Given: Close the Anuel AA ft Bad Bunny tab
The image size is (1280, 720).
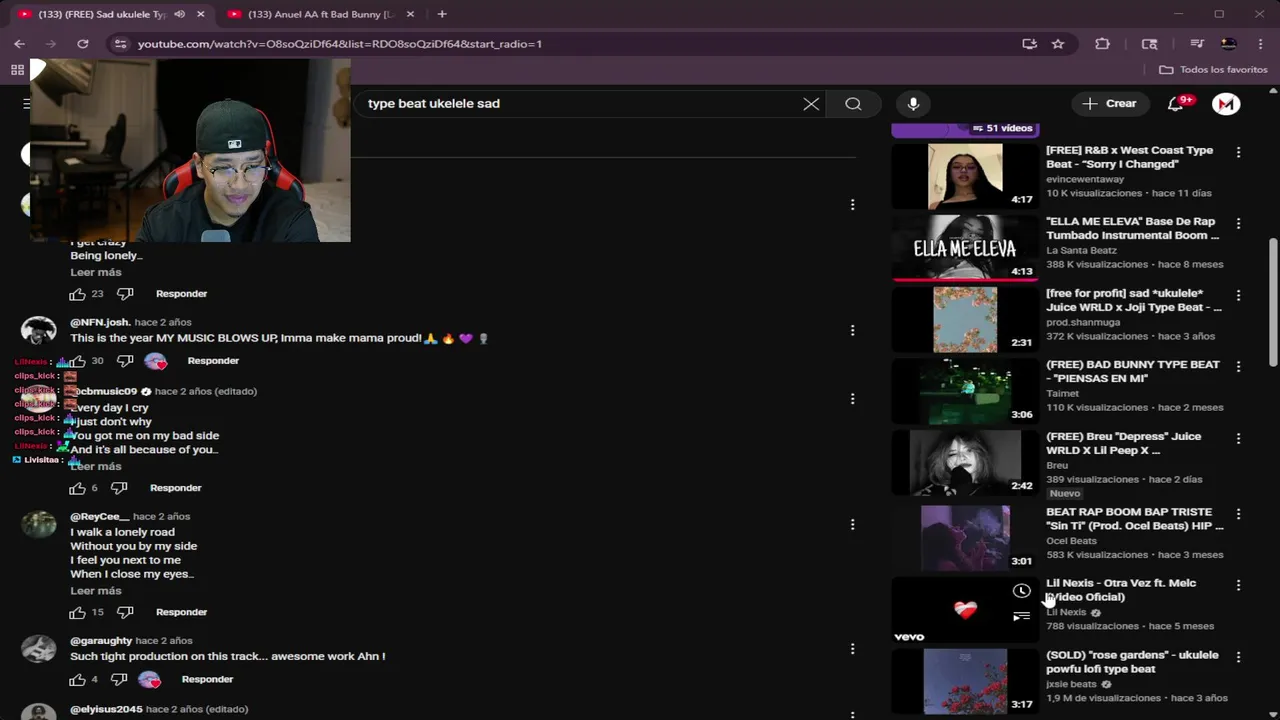Looking at the screenshot, I should pos(410,14).
